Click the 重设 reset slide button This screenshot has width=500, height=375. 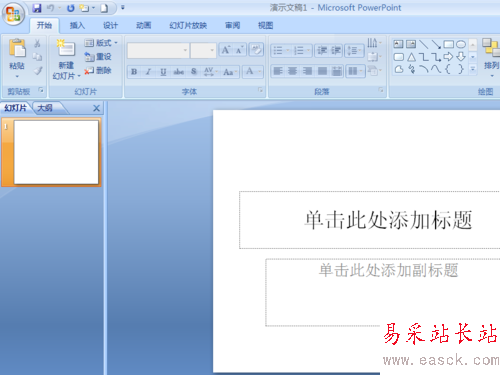click(98, 57)
